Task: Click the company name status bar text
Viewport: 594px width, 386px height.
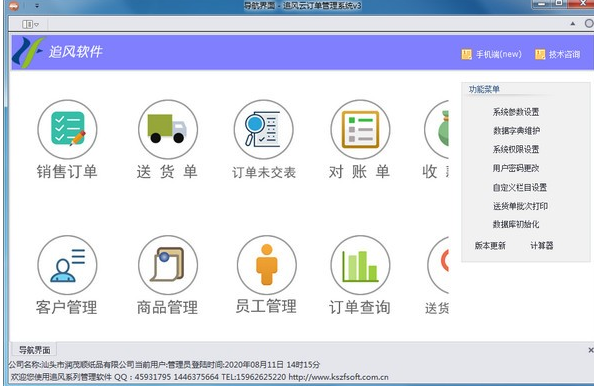Action: (72, 365)
